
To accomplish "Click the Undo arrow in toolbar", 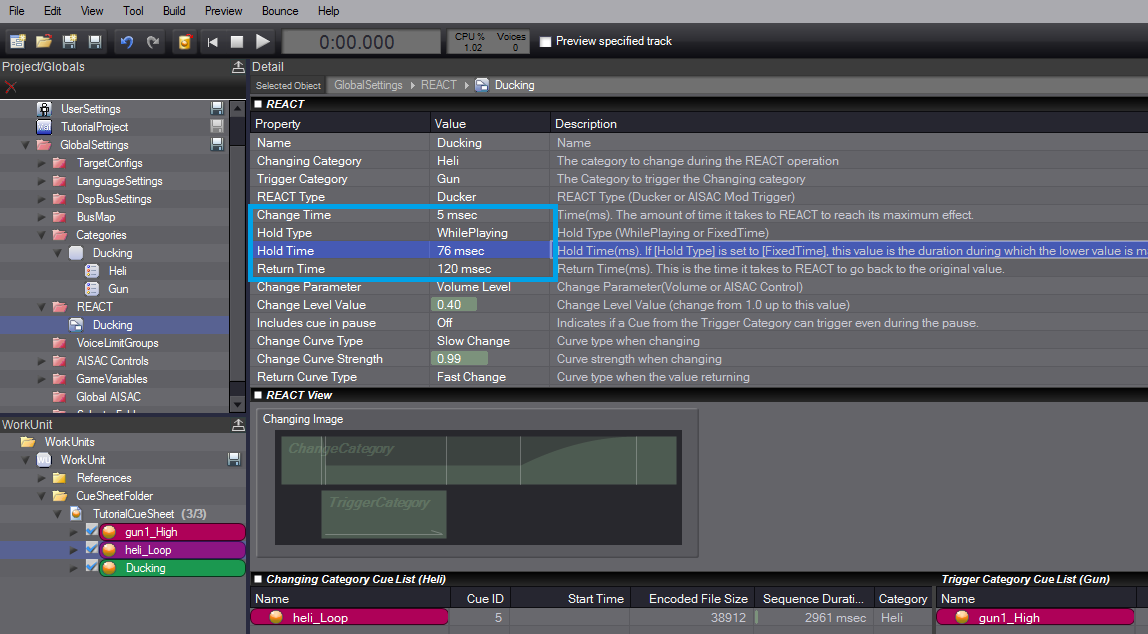I will click(126, 42).
